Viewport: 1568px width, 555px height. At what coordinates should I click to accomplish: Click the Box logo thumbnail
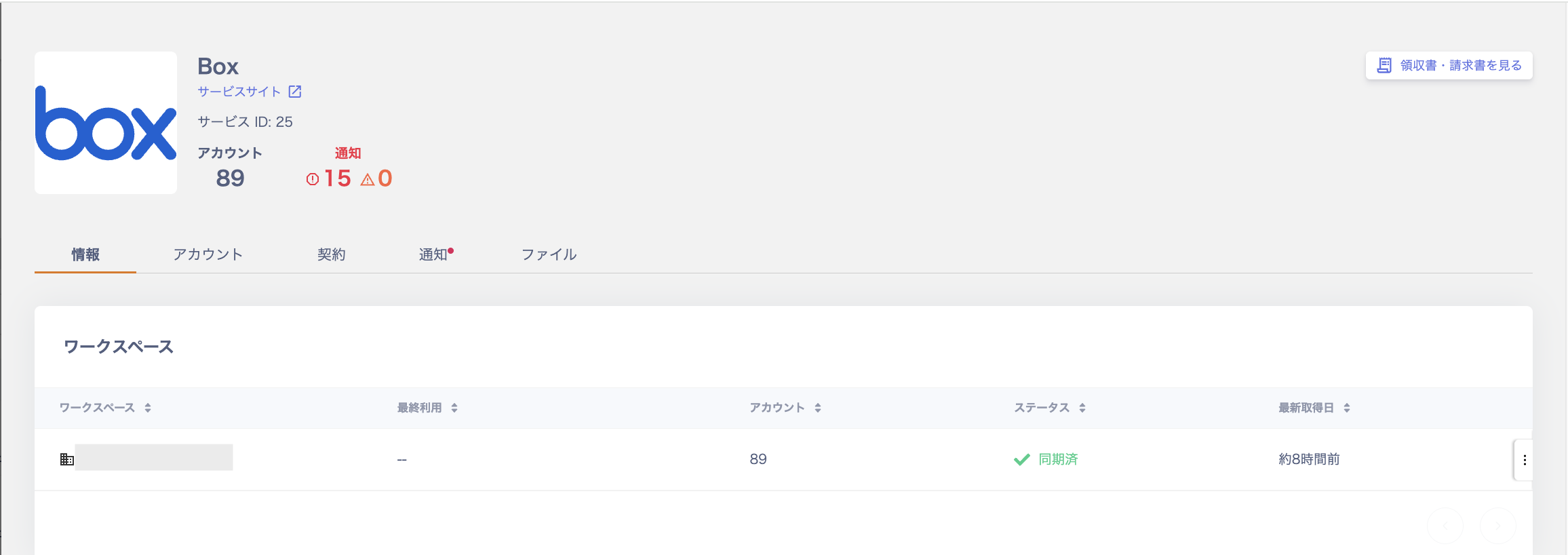coord(106,123)
